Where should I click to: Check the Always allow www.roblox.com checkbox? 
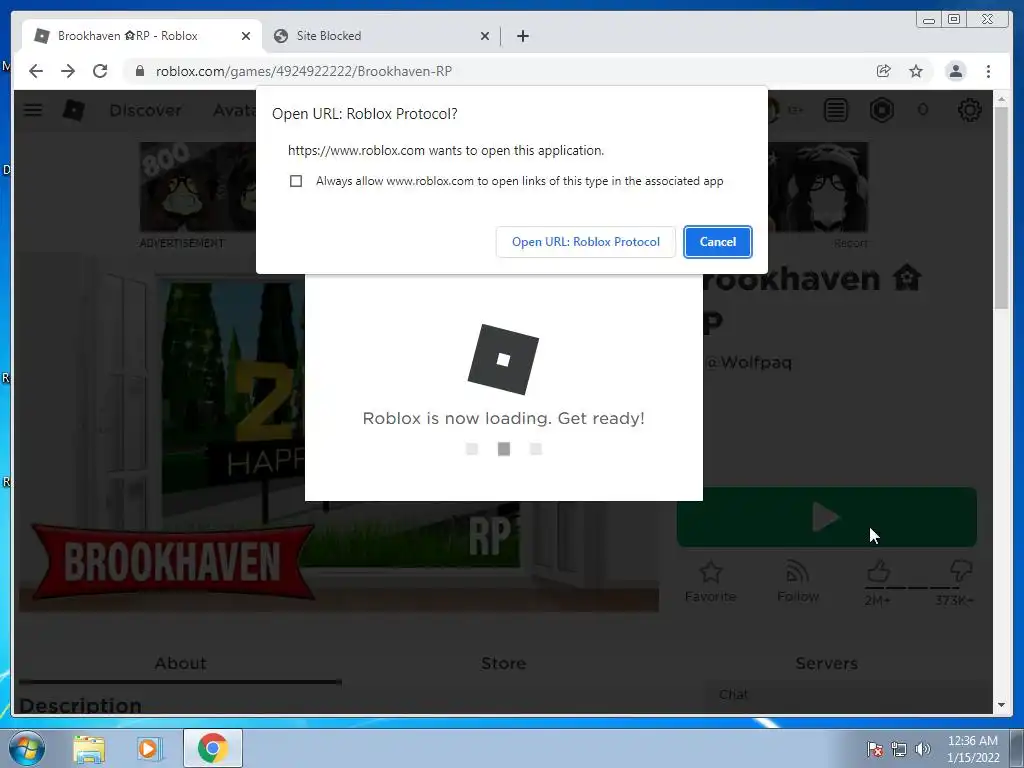296,181
